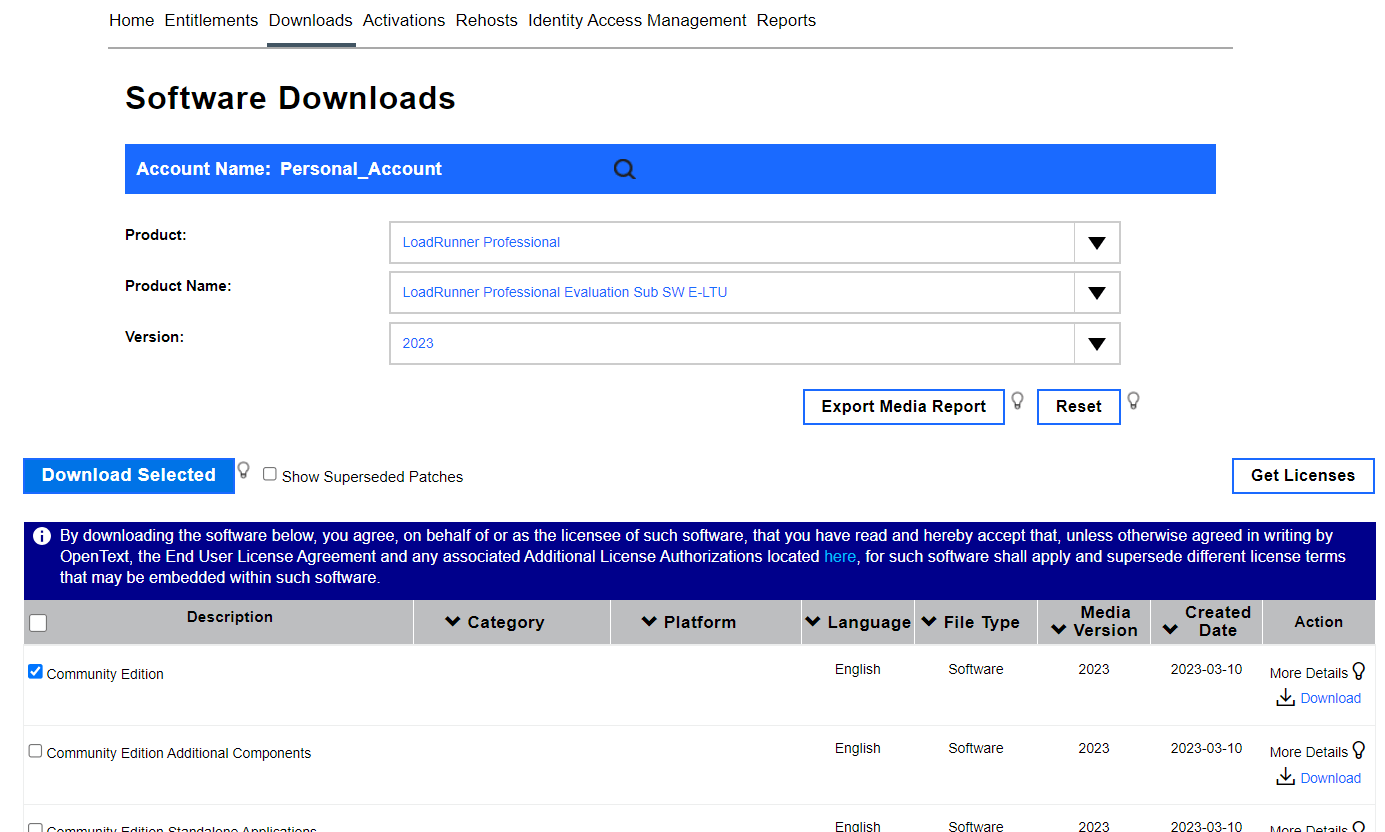1385x832 pixels.
Task: Open the Product dropdown showing LoadRunner Professional
Action: point(755,242)
